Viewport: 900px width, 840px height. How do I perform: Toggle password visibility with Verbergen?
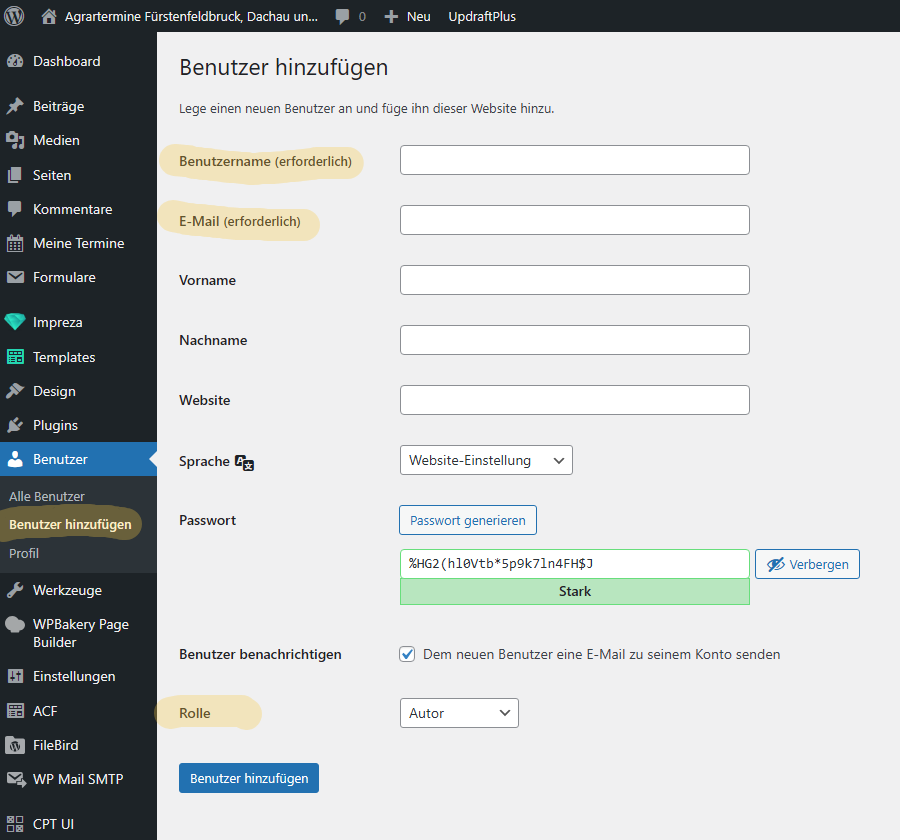tap(807, 564)
